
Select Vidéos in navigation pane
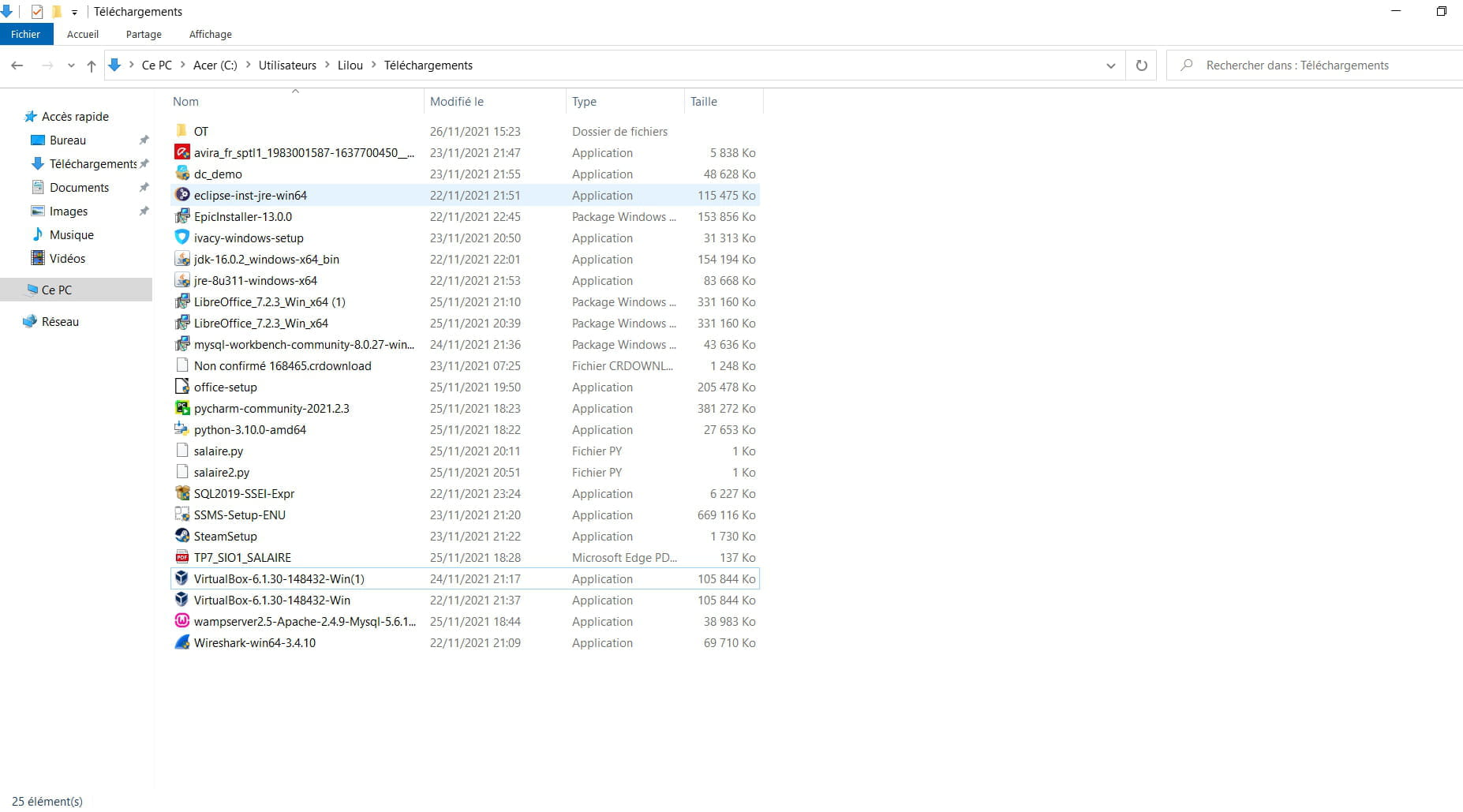pos(67,258)
